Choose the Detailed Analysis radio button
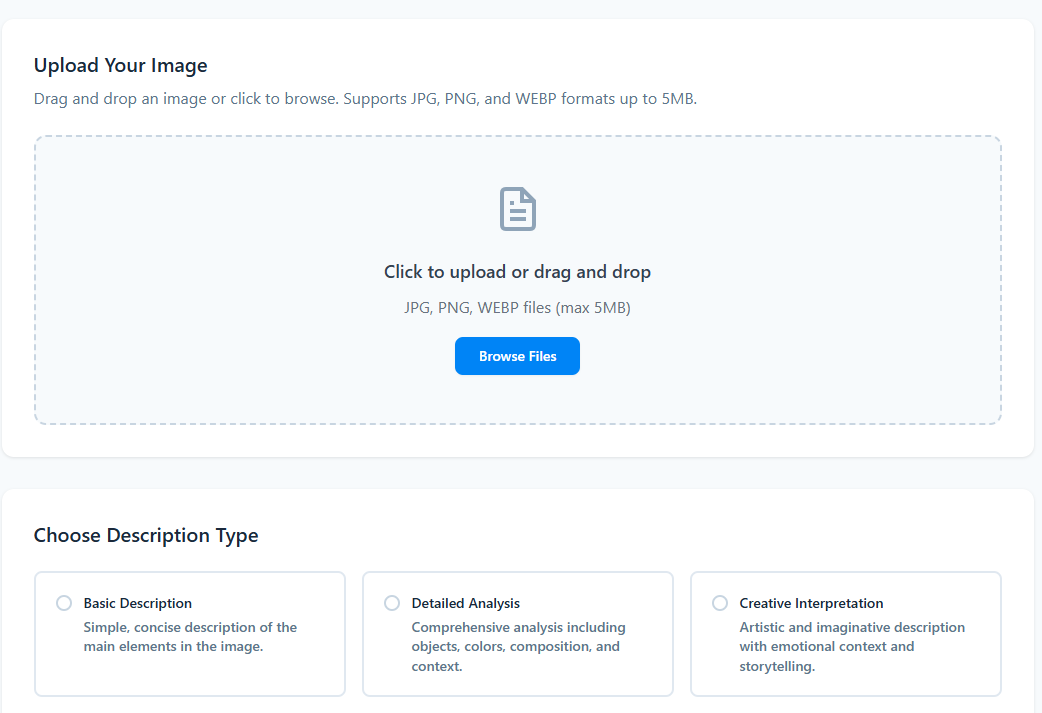Viewport: 1042px width, 713px height. [x=392, y=603]
